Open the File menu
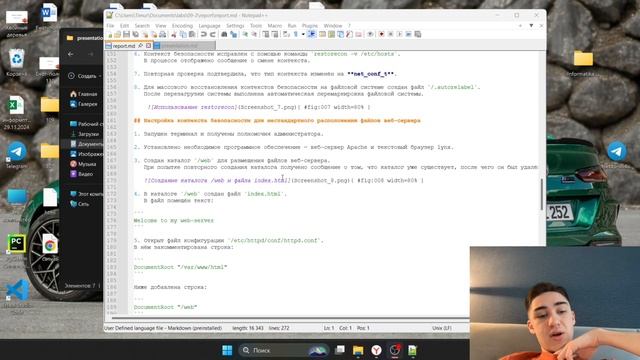The image size is (640, 360). (110, 26)
